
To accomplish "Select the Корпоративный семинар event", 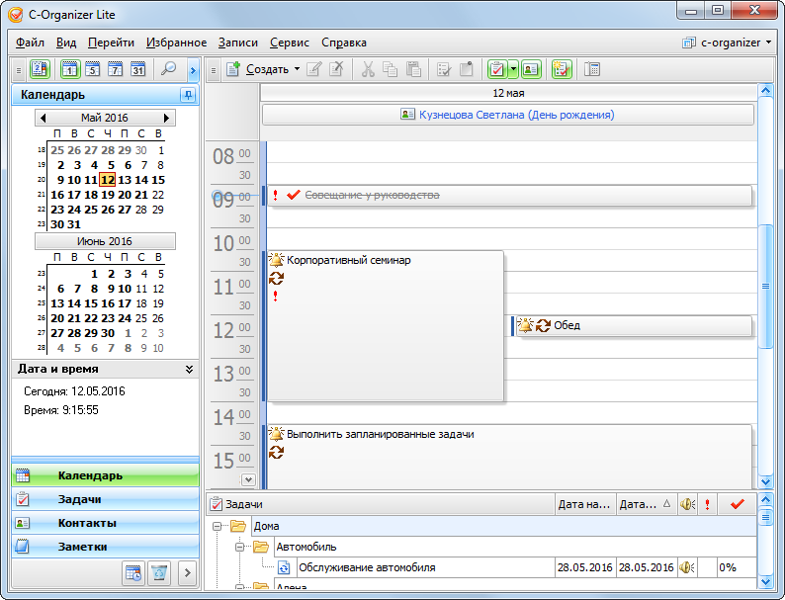I will [385, 326].
